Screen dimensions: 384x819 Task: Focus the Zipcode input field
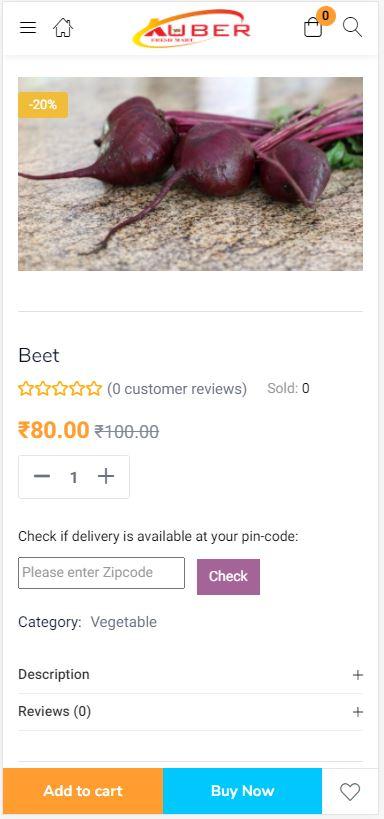tap(101, 573)
